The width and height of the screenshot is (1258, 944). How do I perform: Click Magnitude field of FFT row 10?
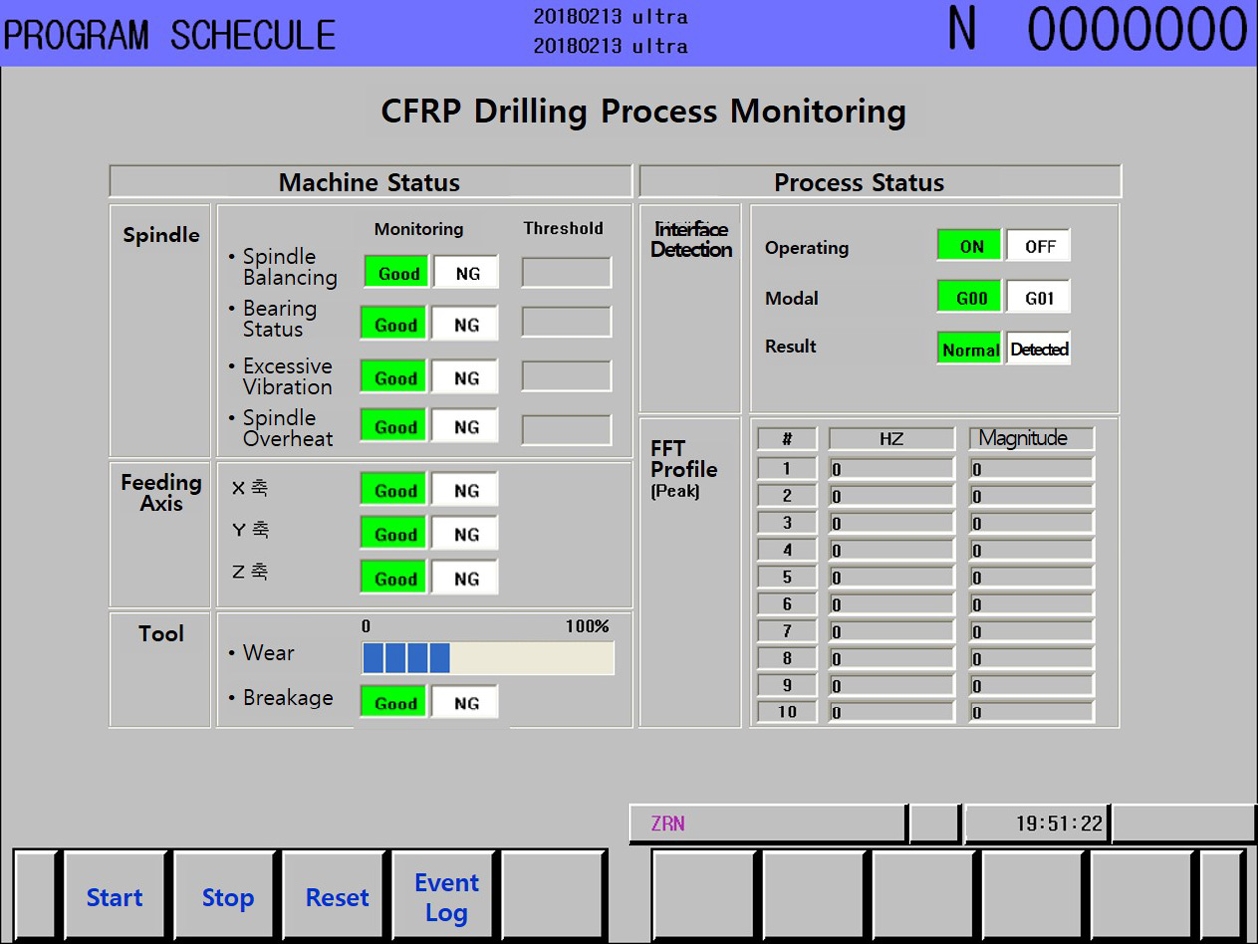[1031, 713]
